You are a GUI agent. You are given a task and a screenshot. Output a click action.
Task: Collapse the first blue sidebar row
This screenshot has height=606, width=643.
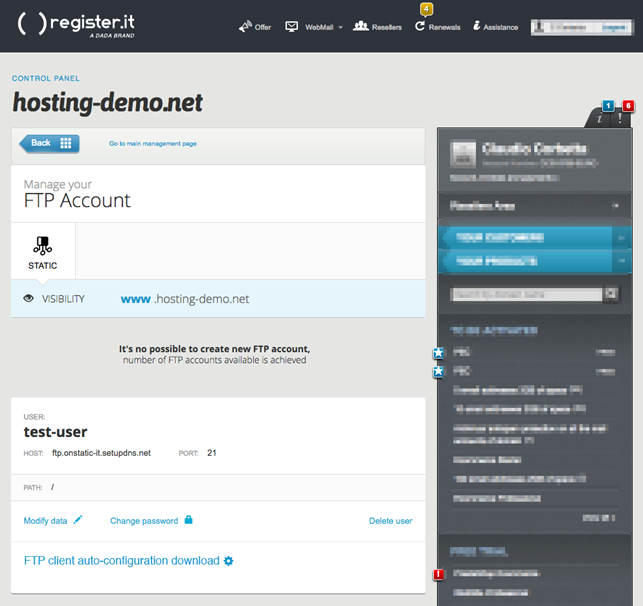coord(622,237)
